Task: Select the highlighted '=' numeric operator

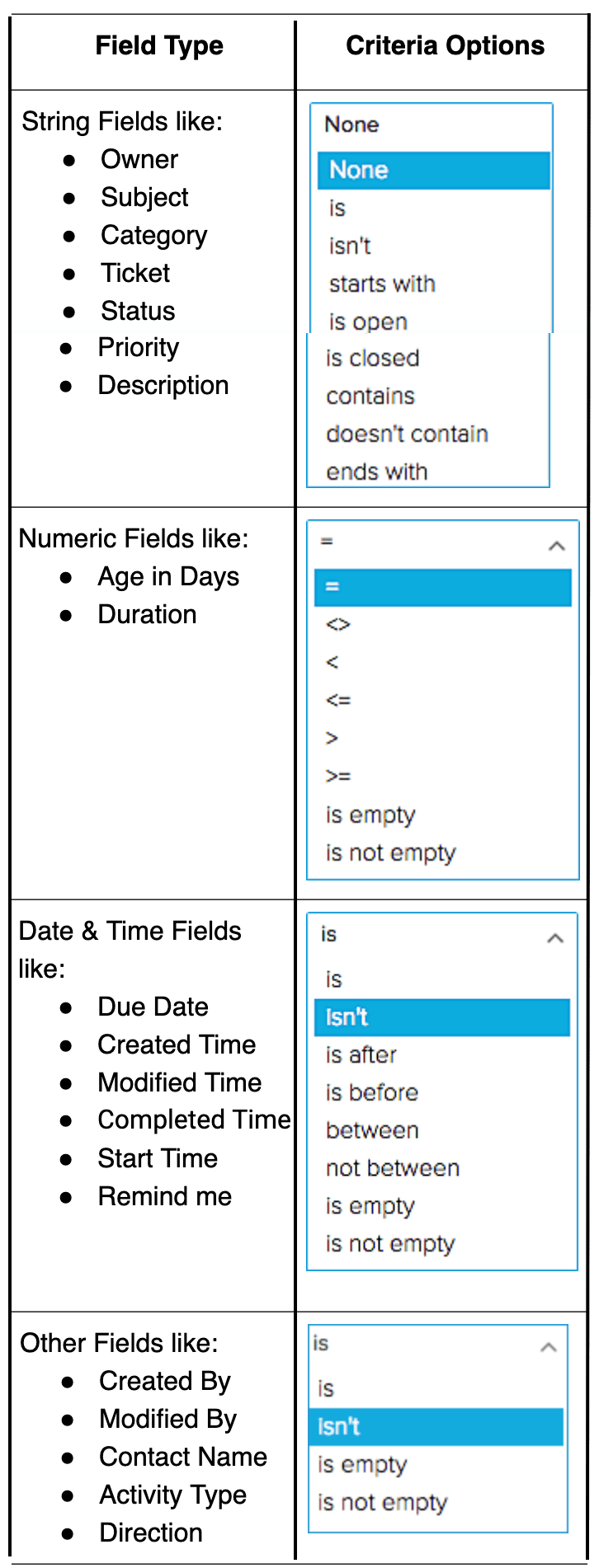Action: pos(443,587)
